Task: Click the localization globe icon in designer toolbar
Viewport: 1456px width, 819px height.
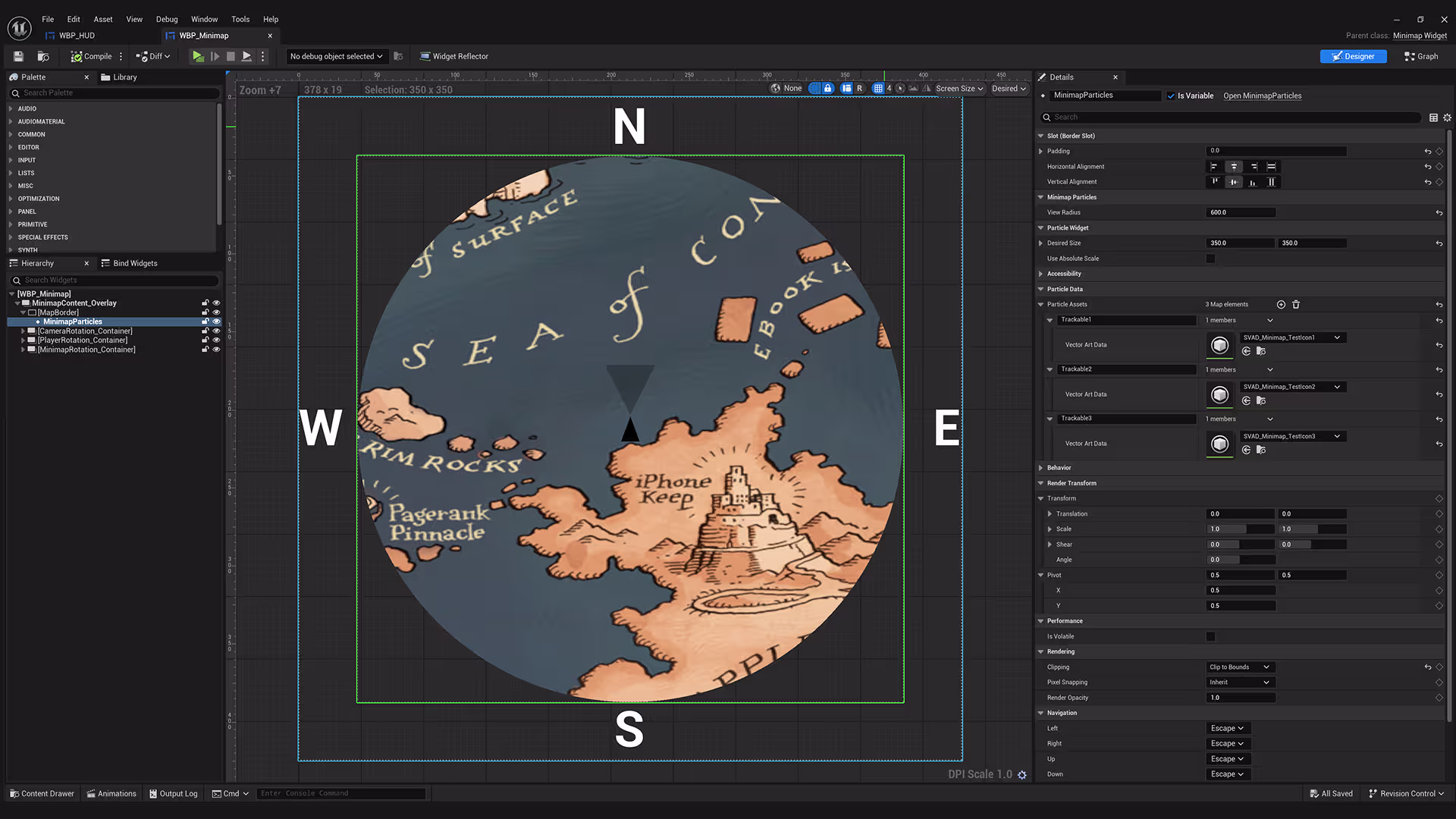Action: point(776,88)
